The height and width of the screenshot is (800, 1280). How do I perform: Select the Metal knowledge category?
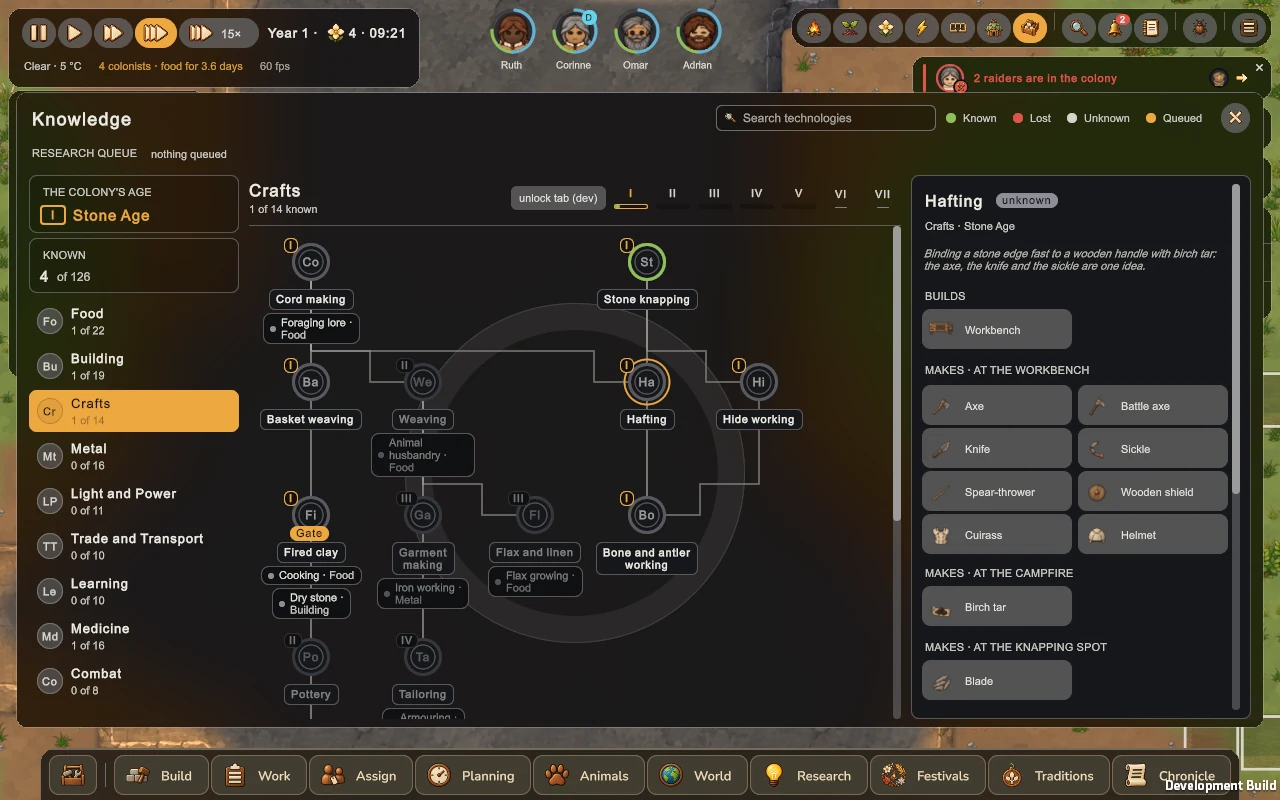pyautogui.click(x=134, y=456)
